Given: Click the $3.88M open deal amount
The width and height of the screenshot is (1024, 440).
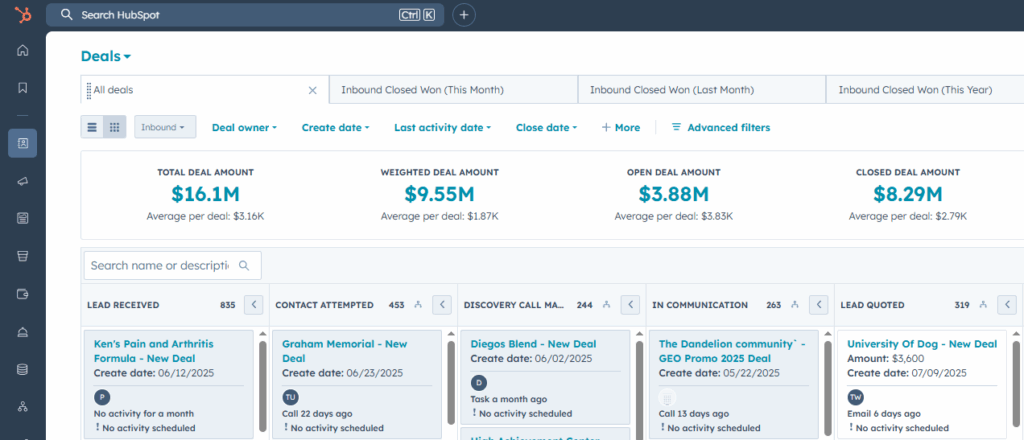Looking at the screenshot, I should click(x=673, y=195).
